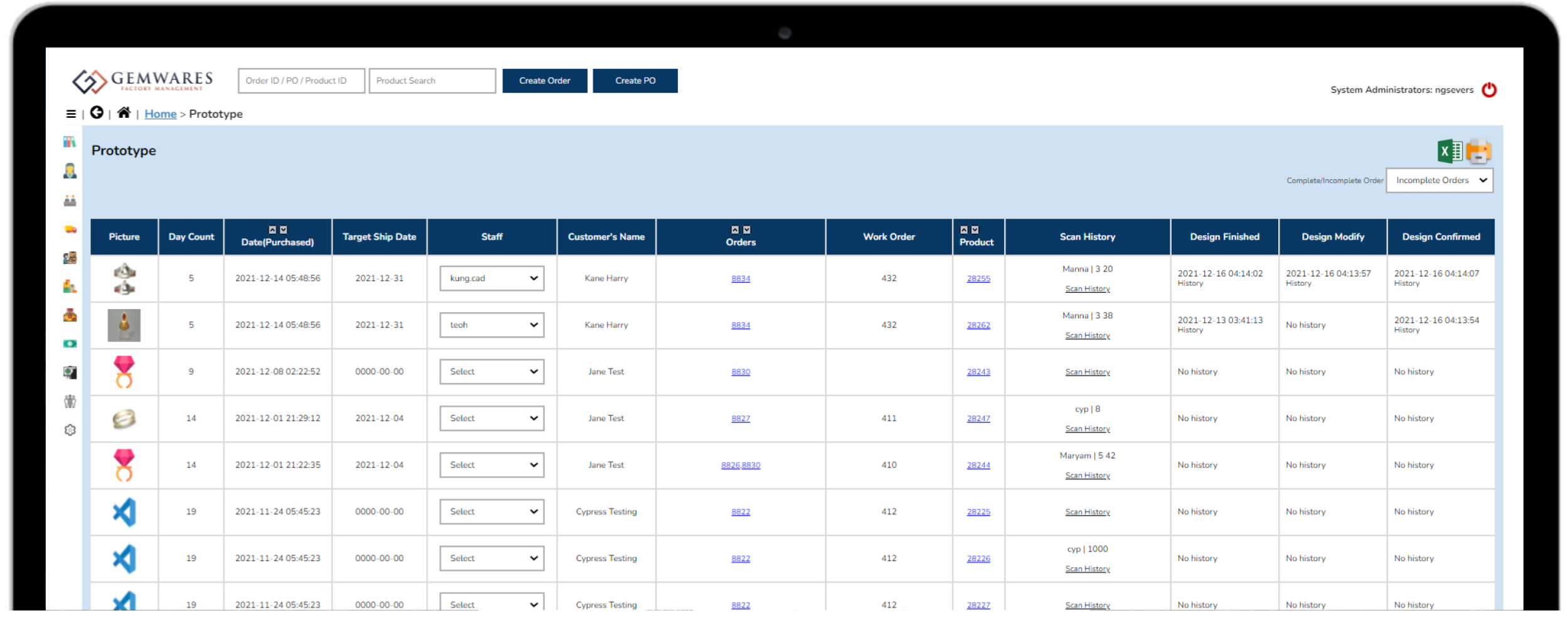Open the green cash sidebar icon
The height and width of the screenshot is (618, 1568).
click(70, 343)
